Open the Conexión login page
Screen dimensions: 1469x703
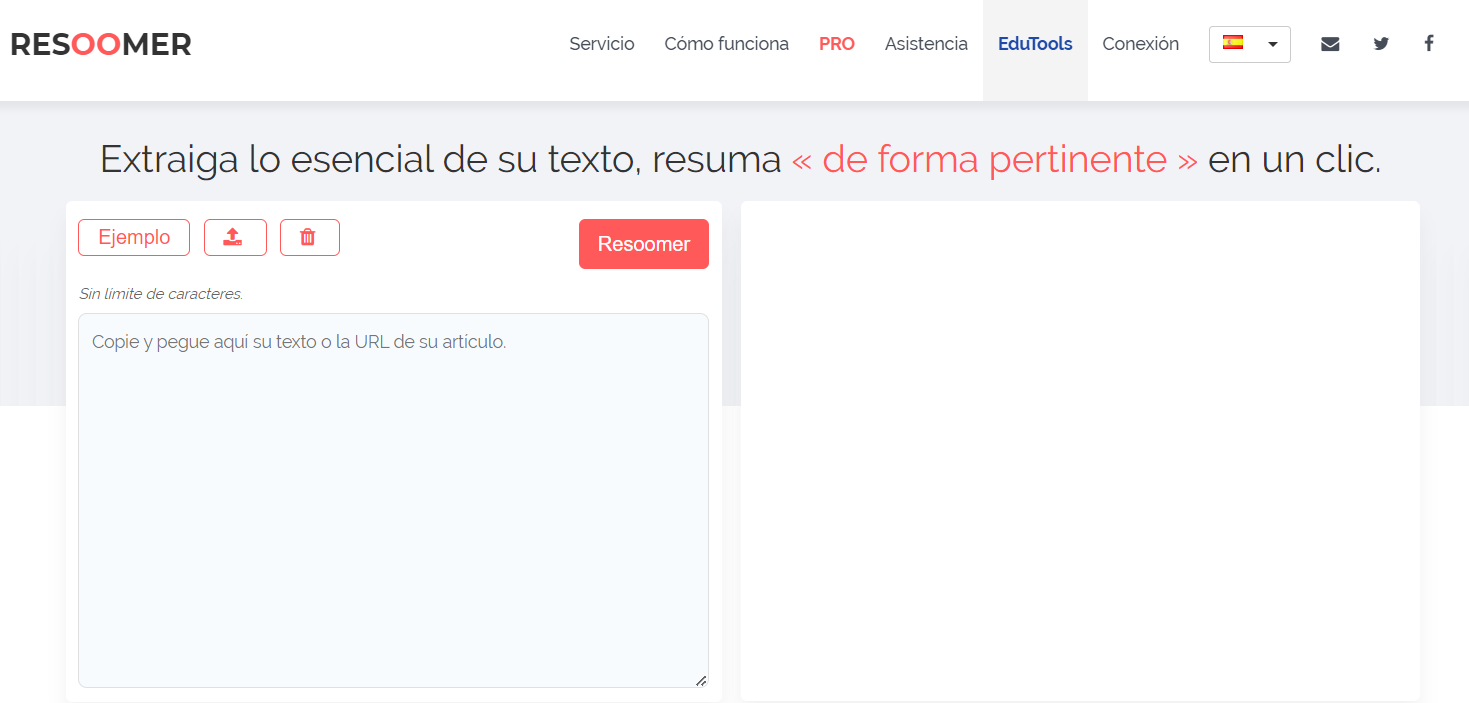[x=1140, y=43]
